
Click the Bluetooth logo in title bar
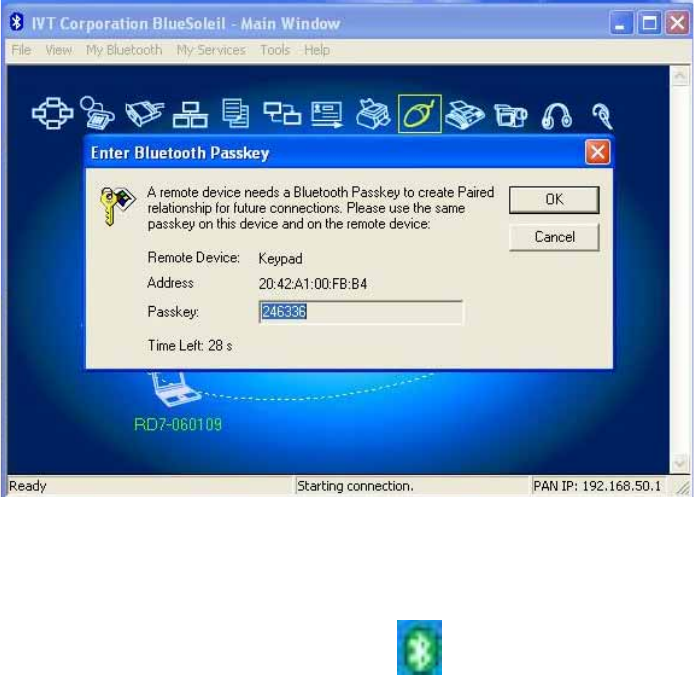17,22
